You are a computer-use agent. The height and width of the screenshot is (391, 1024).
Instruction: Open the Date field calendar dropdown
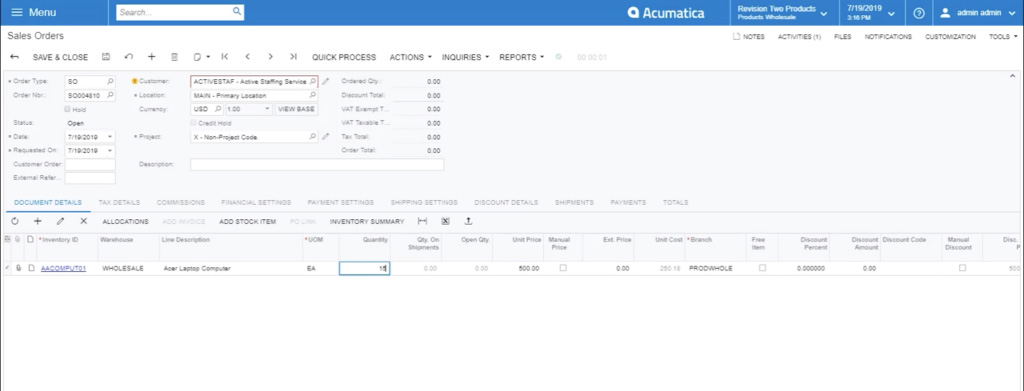click(x=110, y=137)
